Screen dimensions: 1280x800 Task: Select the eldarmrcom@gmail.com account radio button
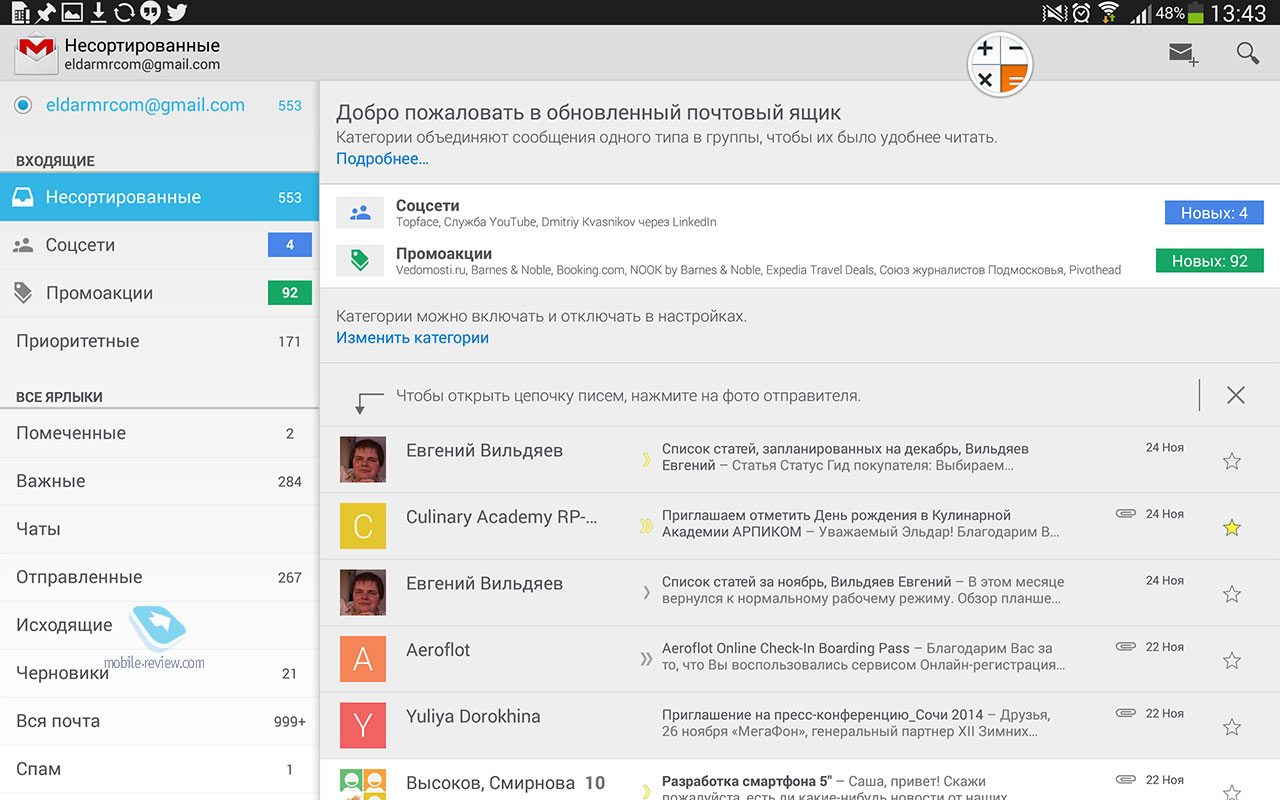24,105
